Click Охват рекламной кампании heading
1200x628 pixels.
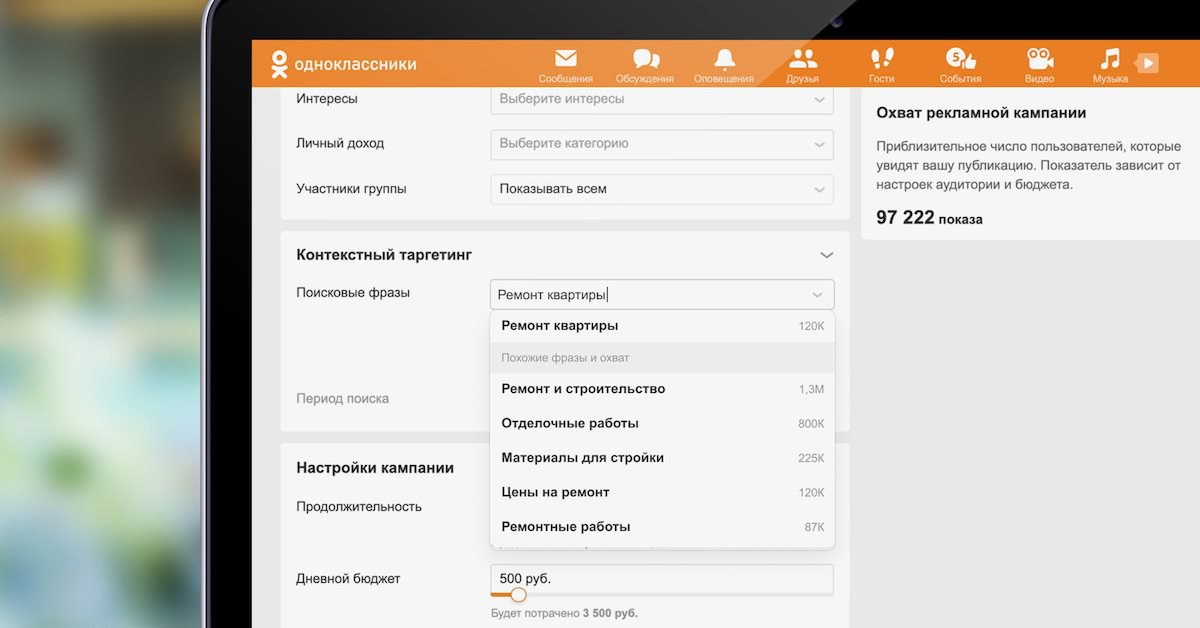tap(981, 113)
